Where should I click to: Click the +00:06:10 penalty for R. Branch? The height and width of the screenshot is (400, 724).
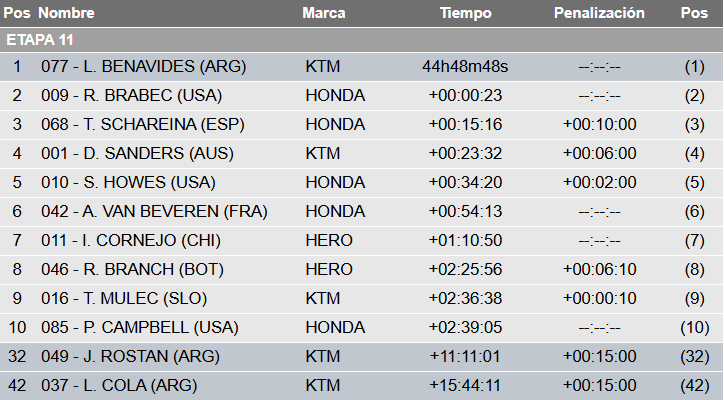[x=599, y=270]
